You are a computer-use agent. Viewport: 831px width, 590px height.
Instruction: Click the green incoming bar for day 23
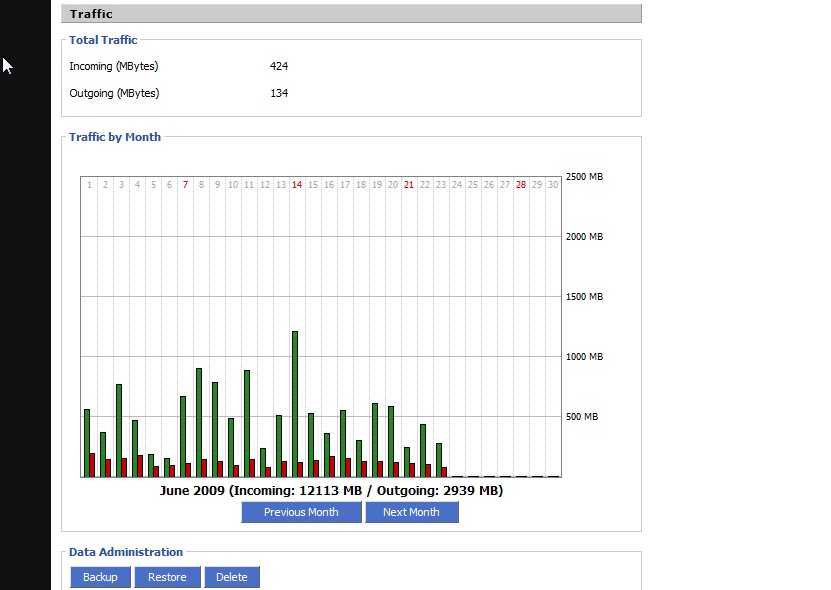click(x=439, y=460)
